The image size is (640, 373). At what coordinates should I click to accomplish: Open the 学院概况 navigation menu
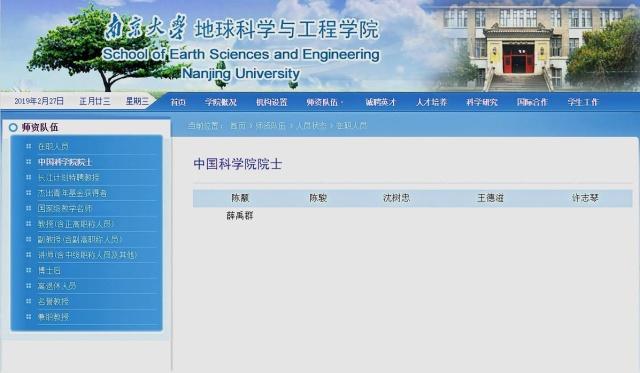click(221, 102)
